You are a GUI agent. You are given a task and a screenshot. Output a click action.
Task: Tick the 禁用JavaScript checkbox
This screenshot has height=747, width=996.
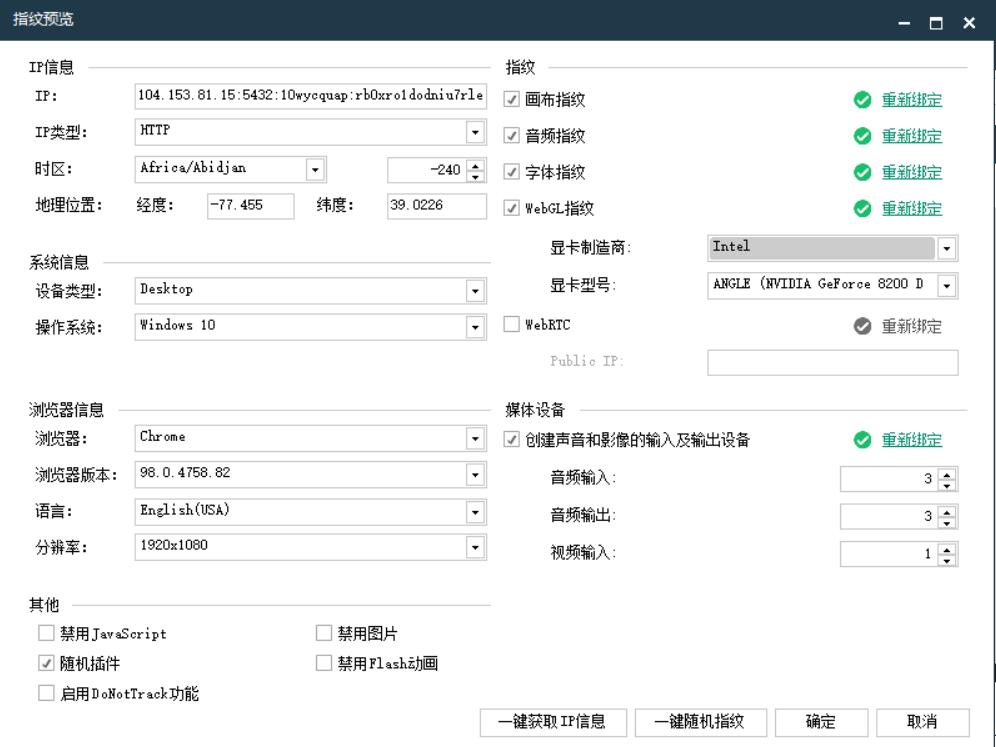tap(46, 633)
